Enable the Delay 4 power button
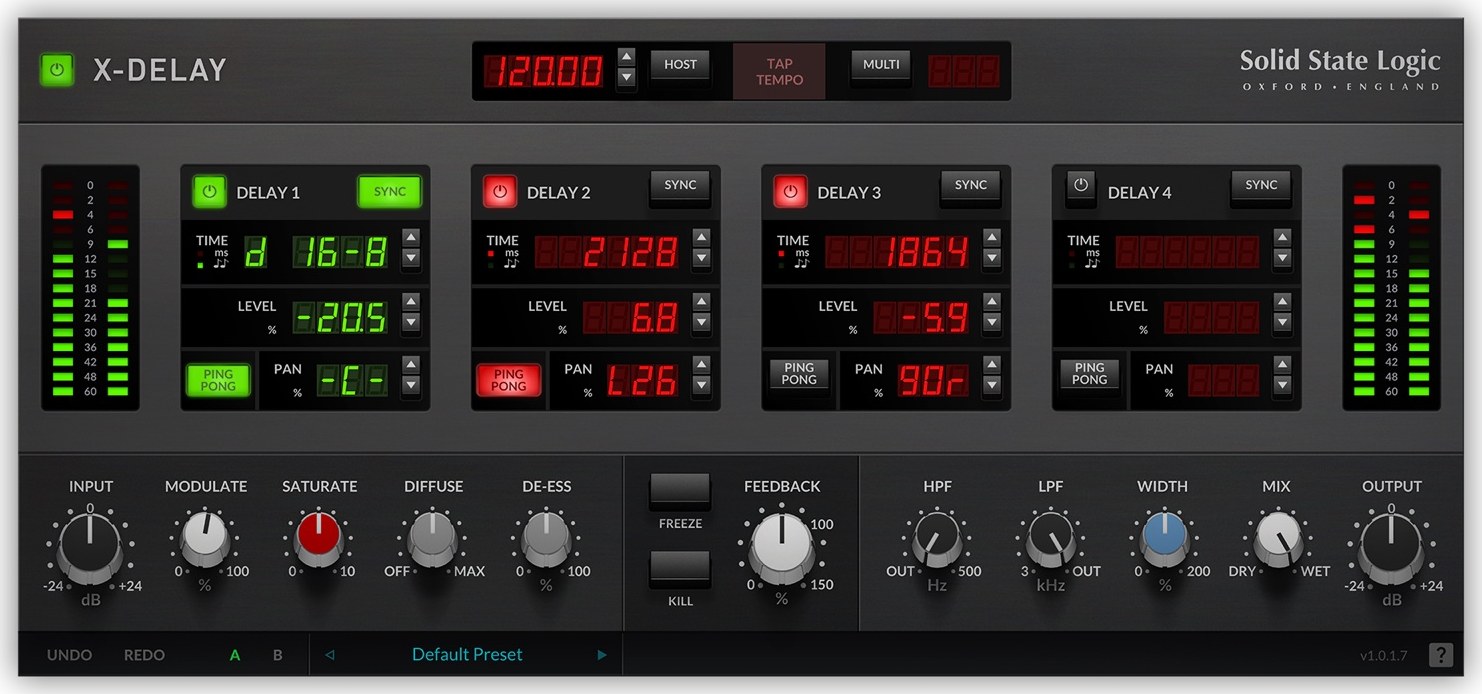Image resolution: width=1482 pixels, height=694 pixels. [1080, 187]
